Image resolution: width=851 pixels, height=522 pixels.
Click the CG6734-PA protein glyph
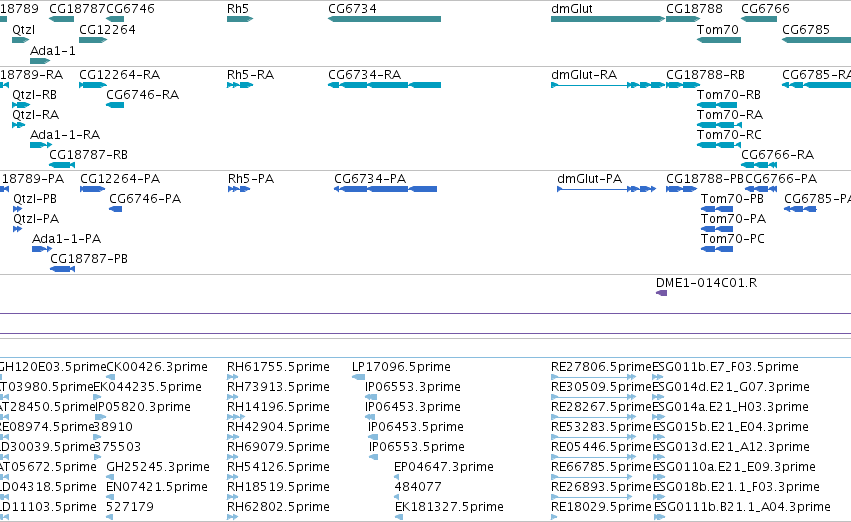tap(385, 189)
